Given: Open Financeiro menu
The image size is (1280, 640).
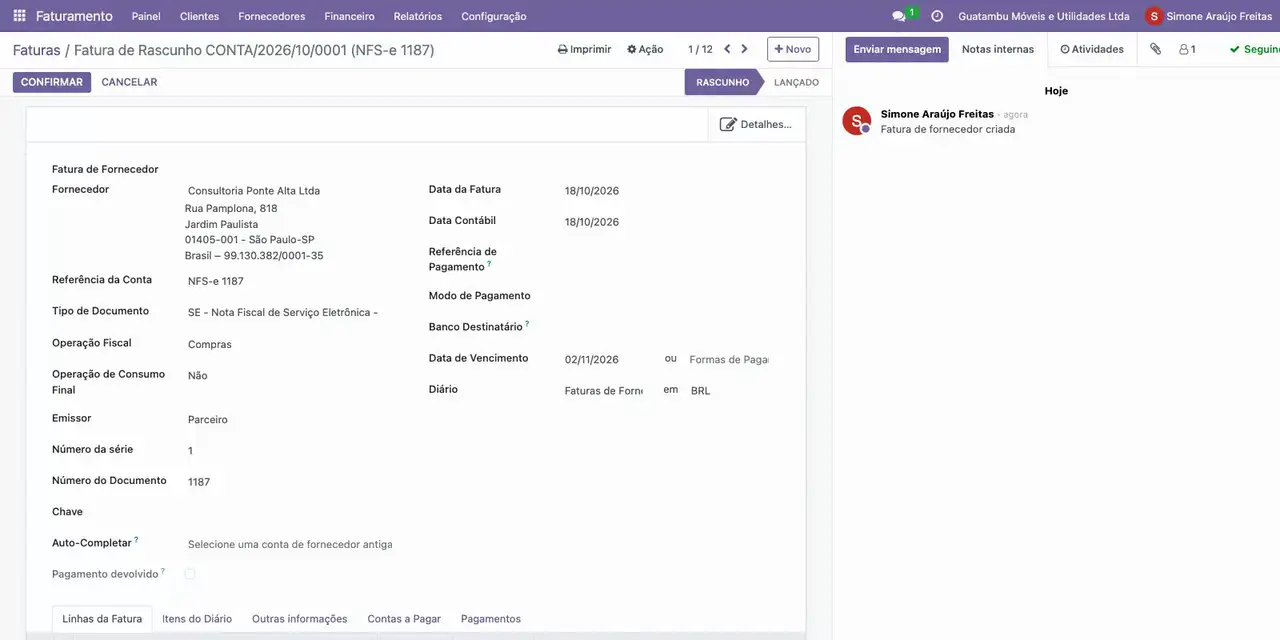Looking at the screenshot, I should [x=349, y=16].
